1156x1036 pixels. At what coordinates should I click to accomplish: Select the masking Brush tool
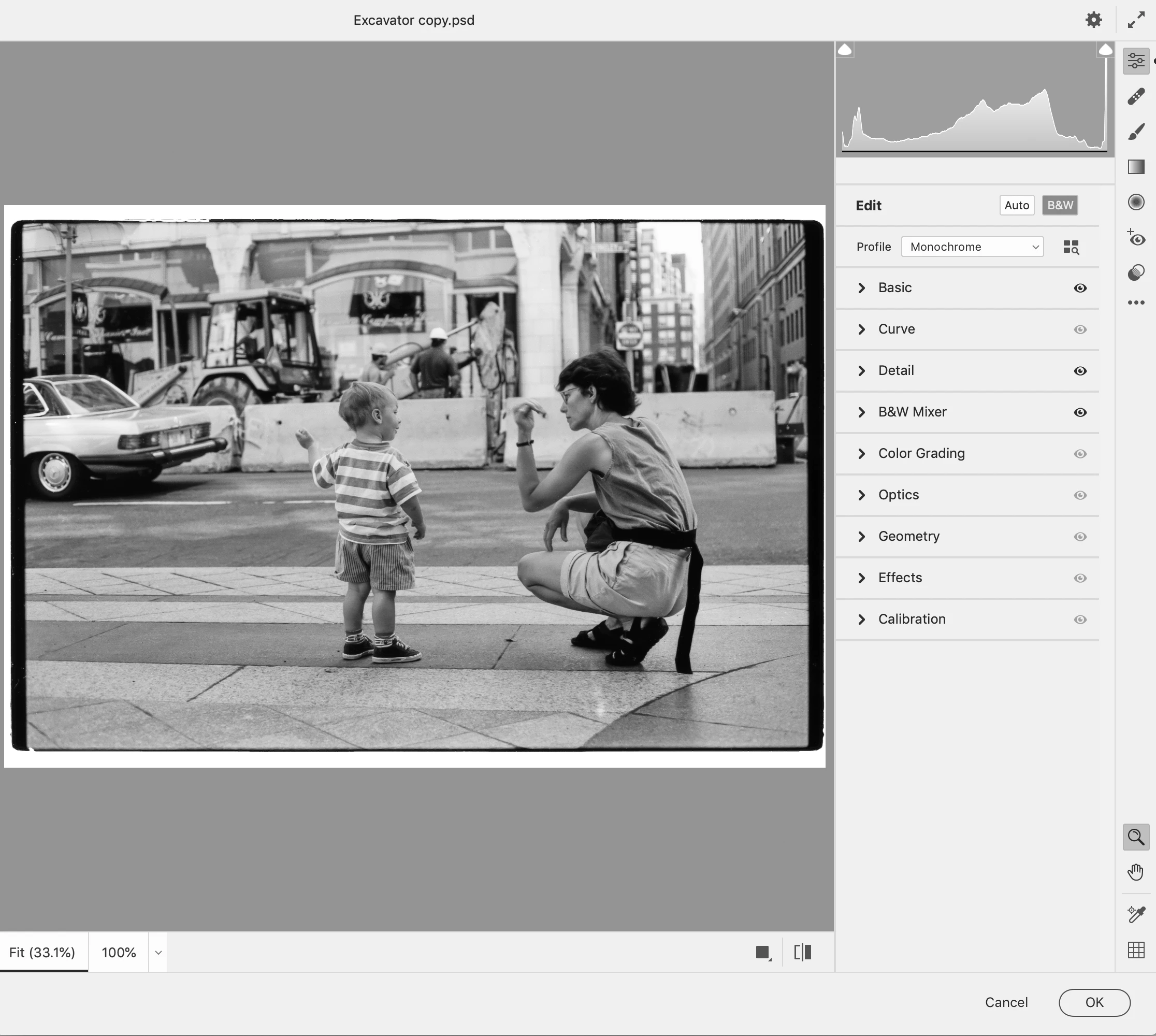tap(1135, 132)
